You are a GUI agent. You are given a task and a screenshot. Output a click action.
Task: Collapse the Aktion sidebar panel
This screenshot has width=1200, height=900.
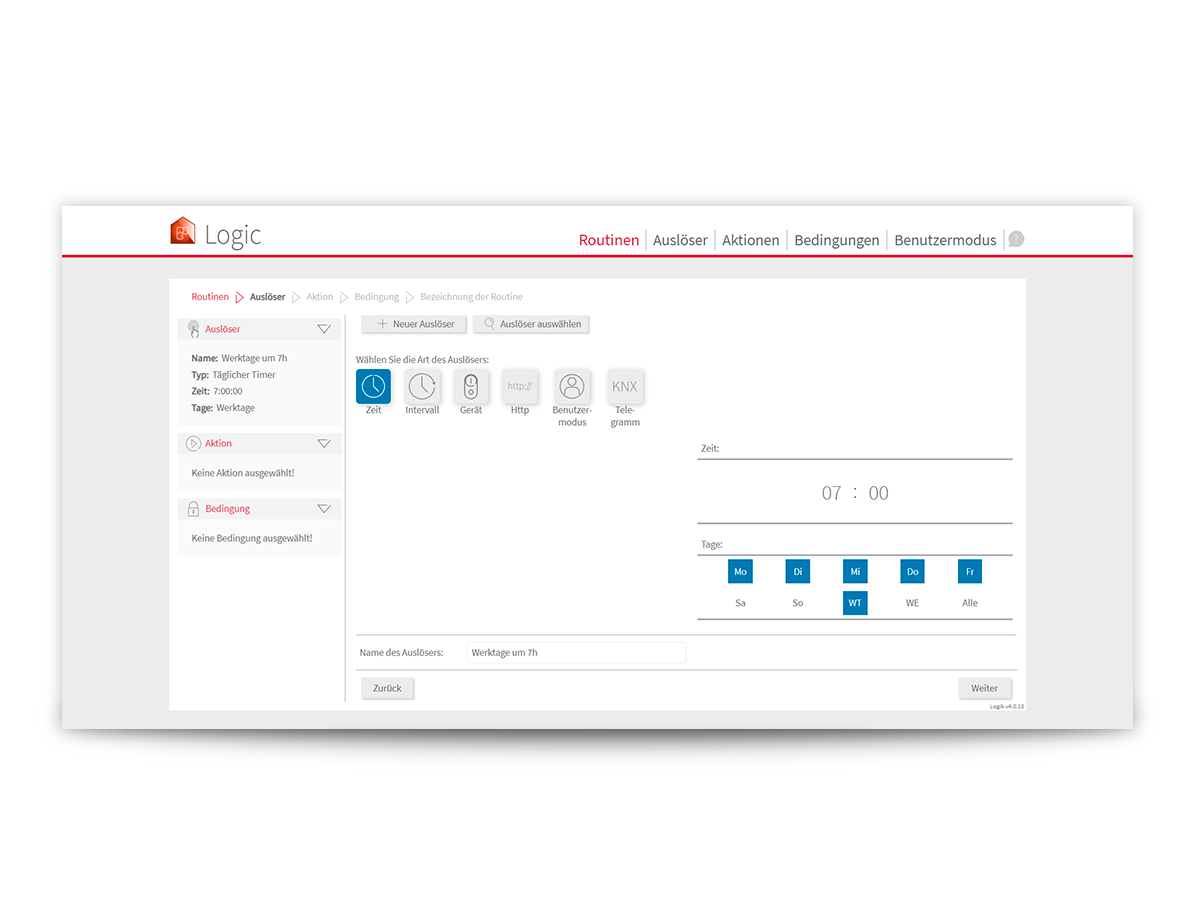pyautogui.click(x=323, y=443)
